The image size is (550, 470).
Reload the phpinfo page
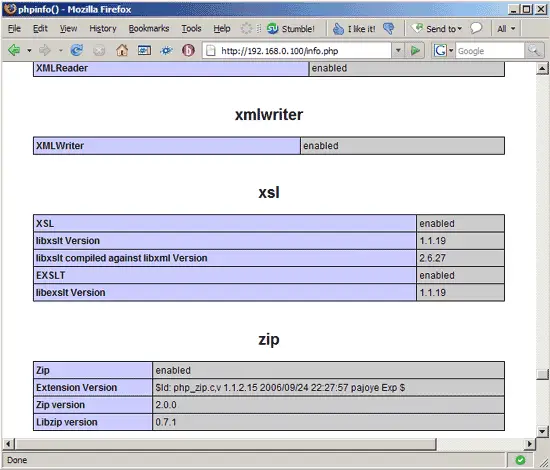(77, 51)
